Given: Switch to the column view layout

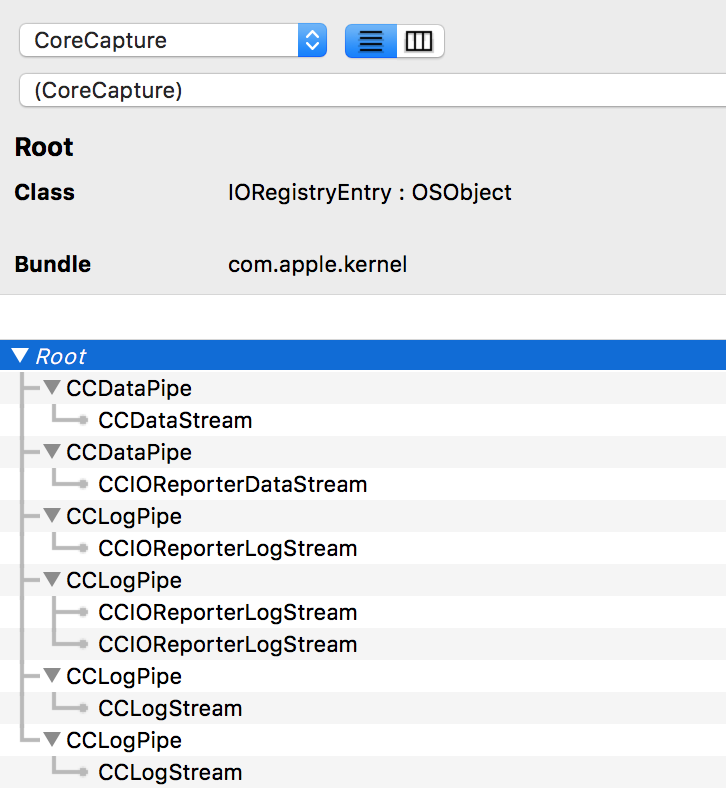Looking at the screenshot, I should [x=420, y=41].
